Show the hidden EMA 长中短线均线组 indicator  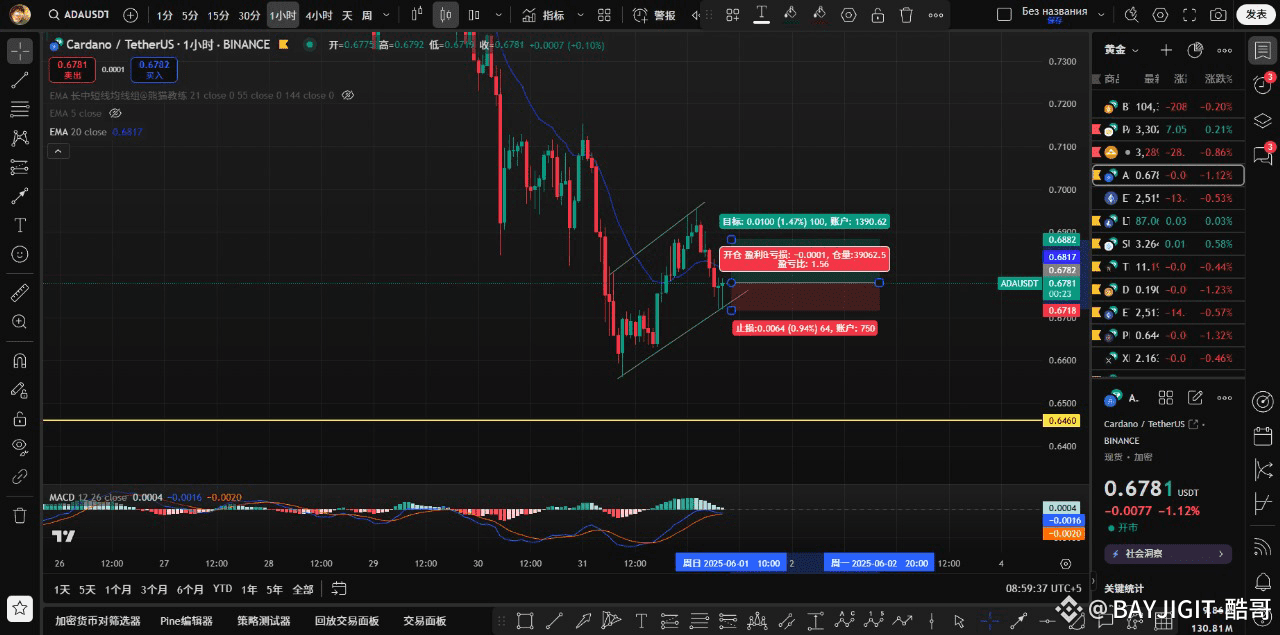(x=348, y=95)
